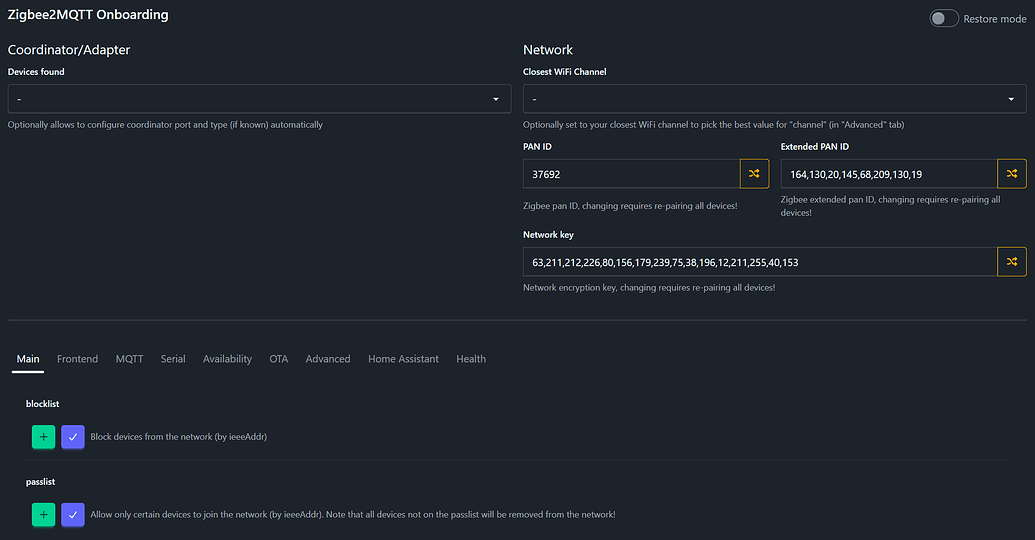Click 'Block devices from the network' description
Screen dimensions: 1035x540
(x=179, y=437)
